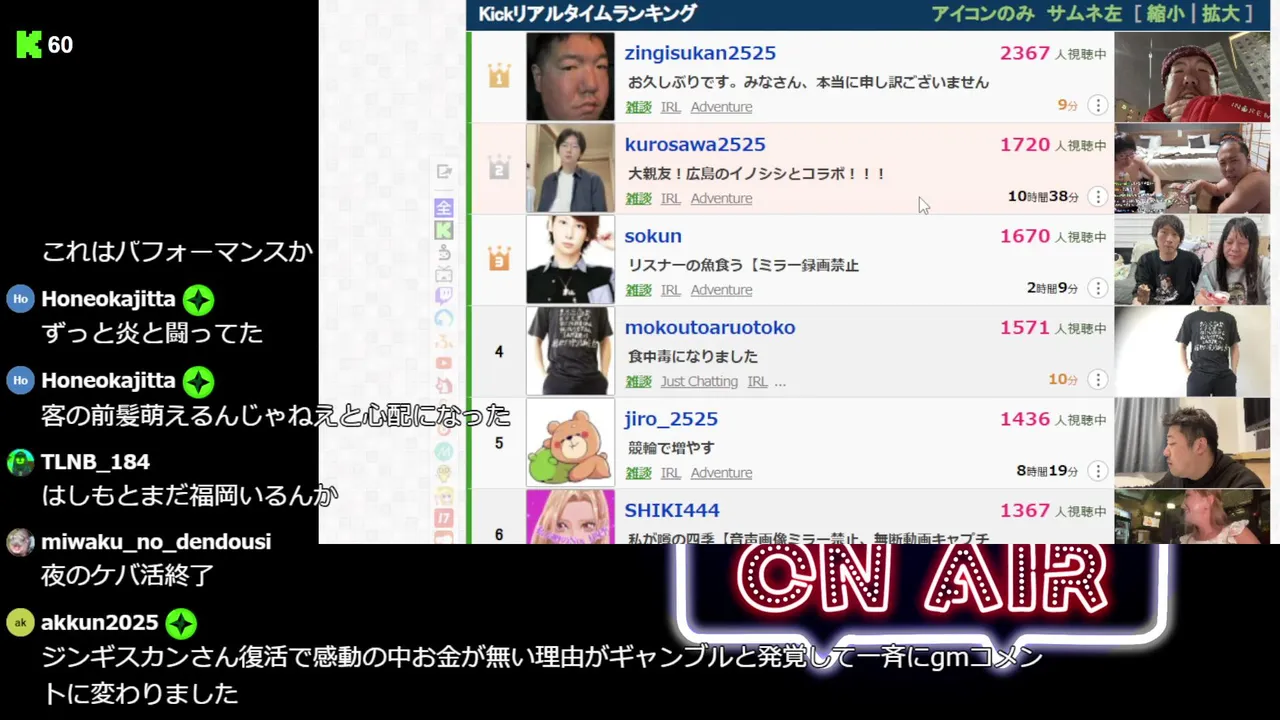The image size is (1280, 720).
Task: Select the purple Twitch filter icon in the sidebar
Action: [x=444, y=296]
